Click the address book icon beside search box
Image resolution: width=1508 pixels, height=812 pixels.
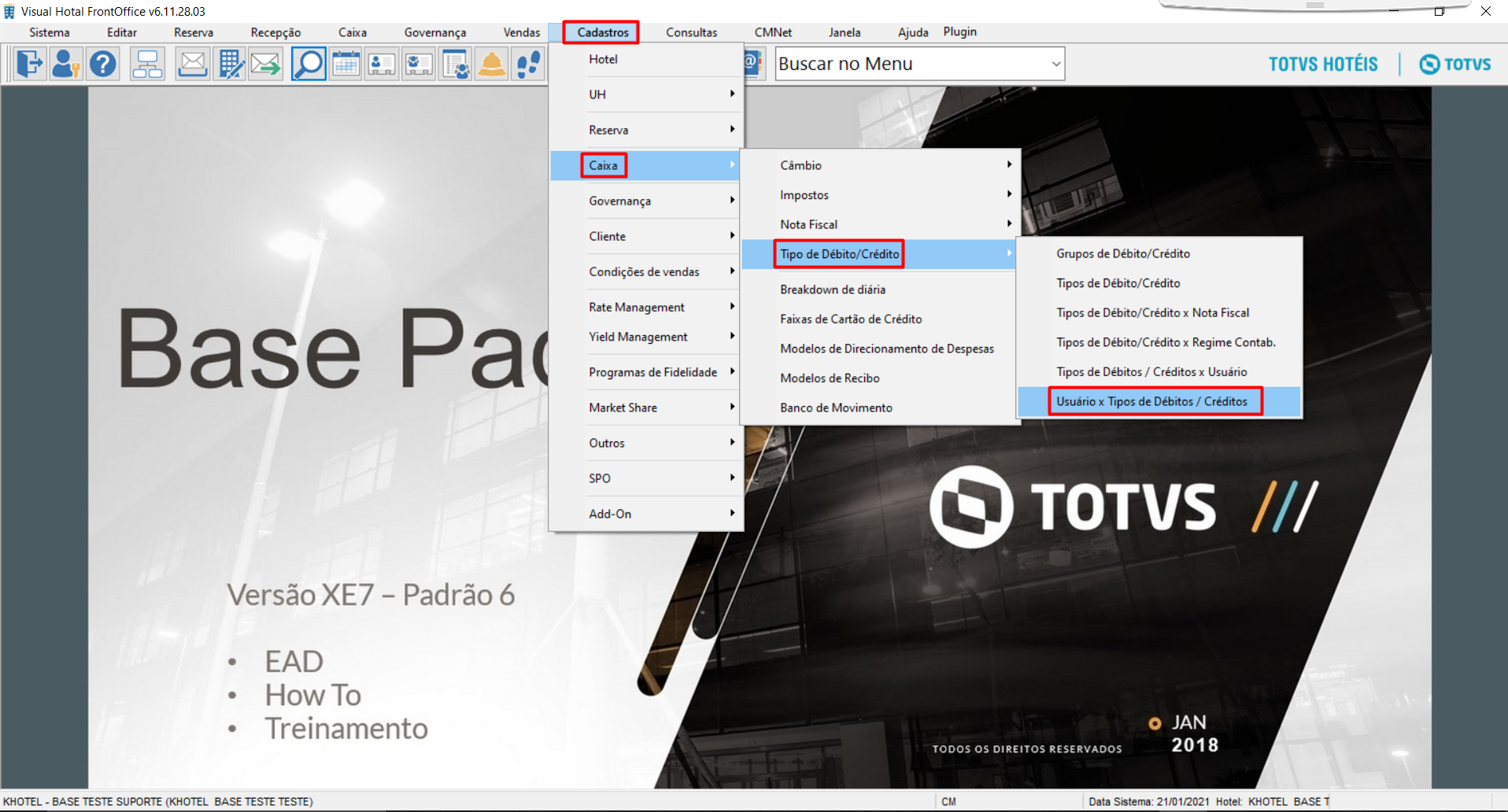pos(752,64)
